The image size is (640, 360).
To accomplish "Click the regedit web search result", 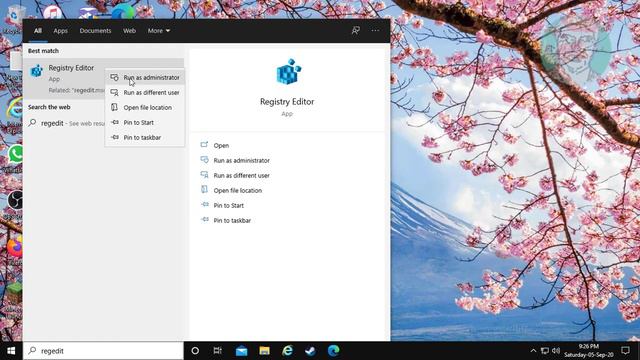I will pos(65,123).
